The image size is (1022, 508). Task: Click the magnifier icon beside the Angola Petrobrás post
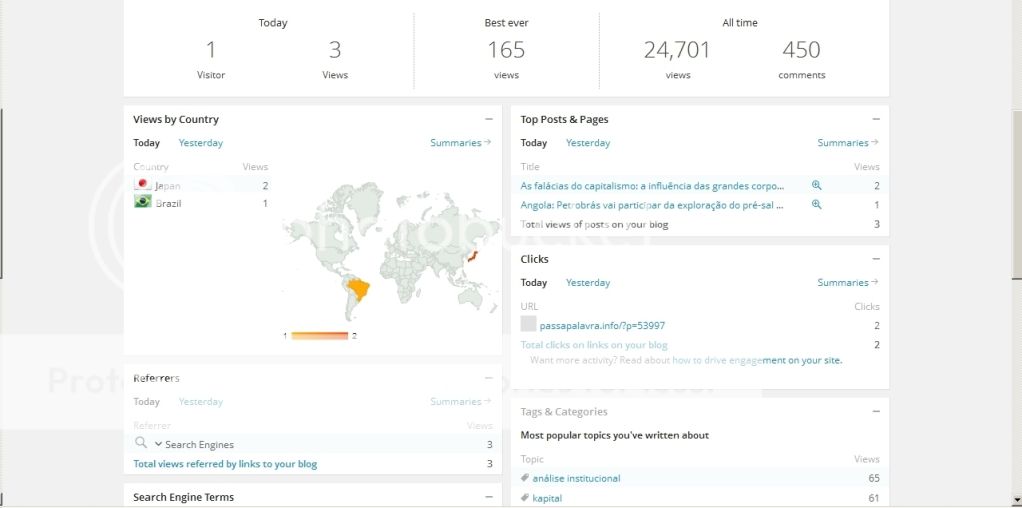point(816,204)
